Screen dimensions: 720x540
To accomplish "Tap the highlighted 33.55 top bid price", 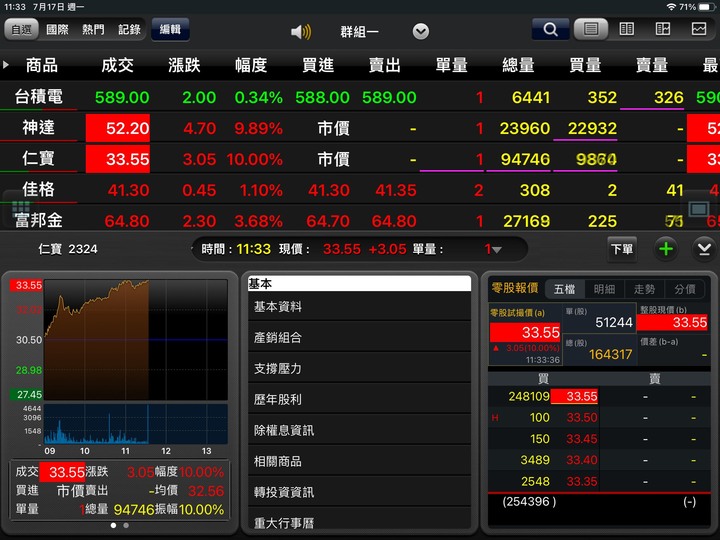I will tap(574, 396).
